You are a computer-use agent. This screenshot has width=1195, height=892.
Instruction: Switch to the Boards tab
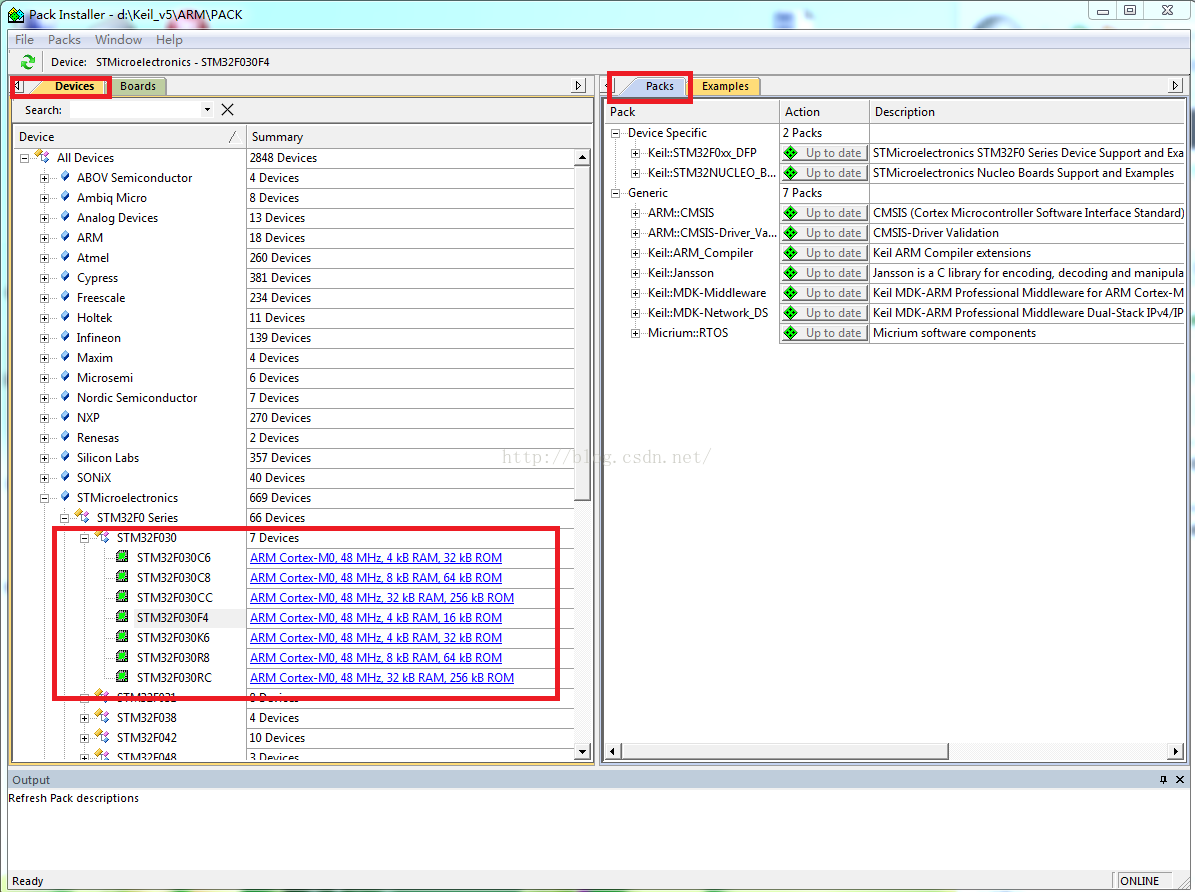138,86
